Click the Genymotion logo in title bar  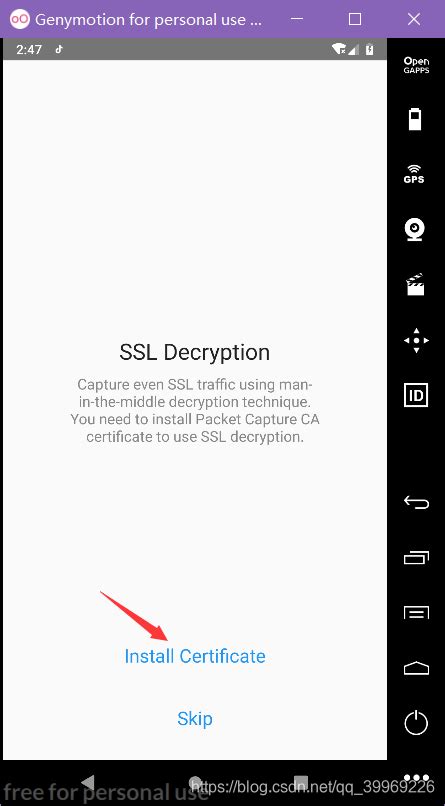click(21, 20)
